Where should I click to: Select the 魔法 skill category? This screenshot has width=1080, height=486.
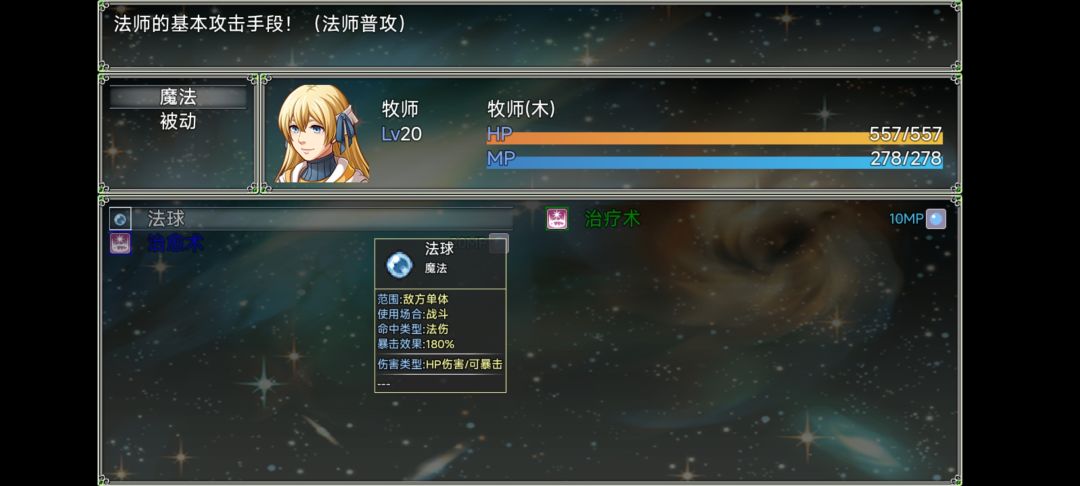click(x=178, y=97)
